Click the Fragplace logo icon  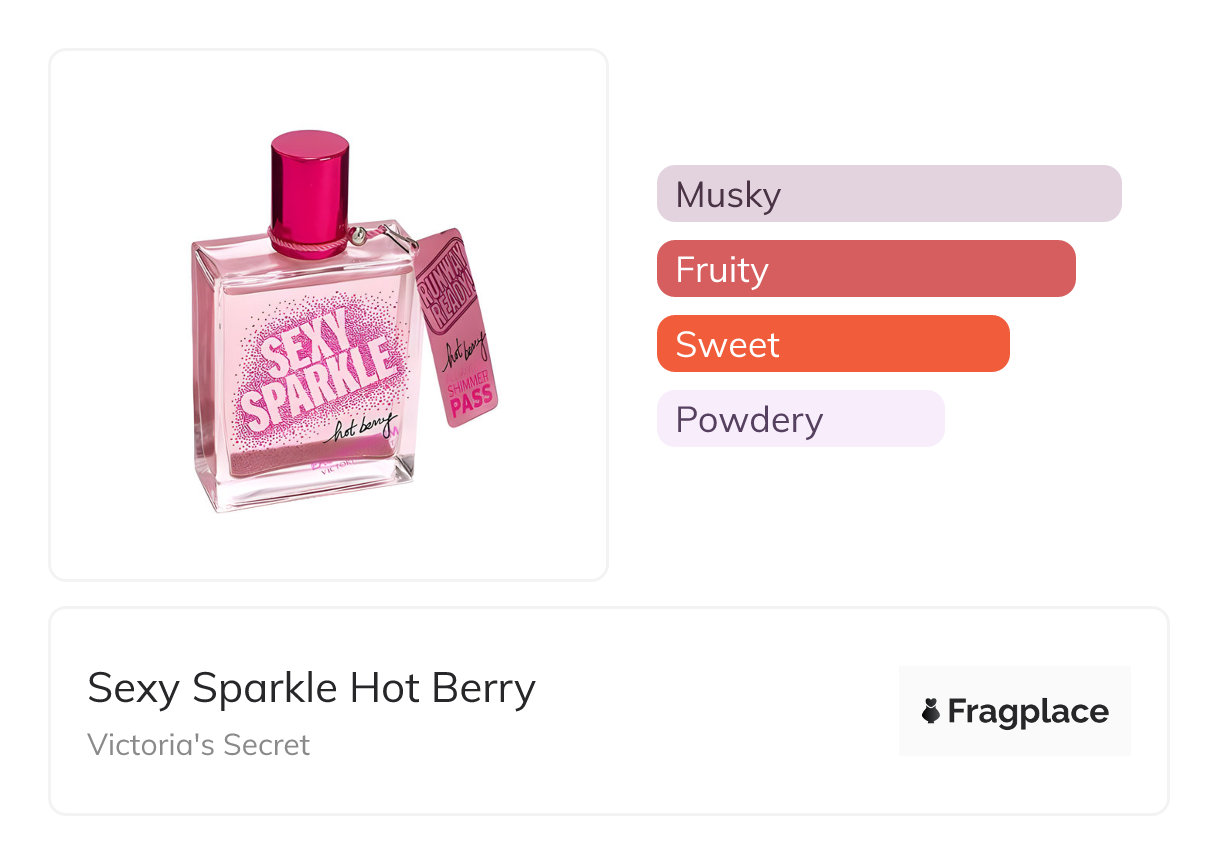pos(931,711)
